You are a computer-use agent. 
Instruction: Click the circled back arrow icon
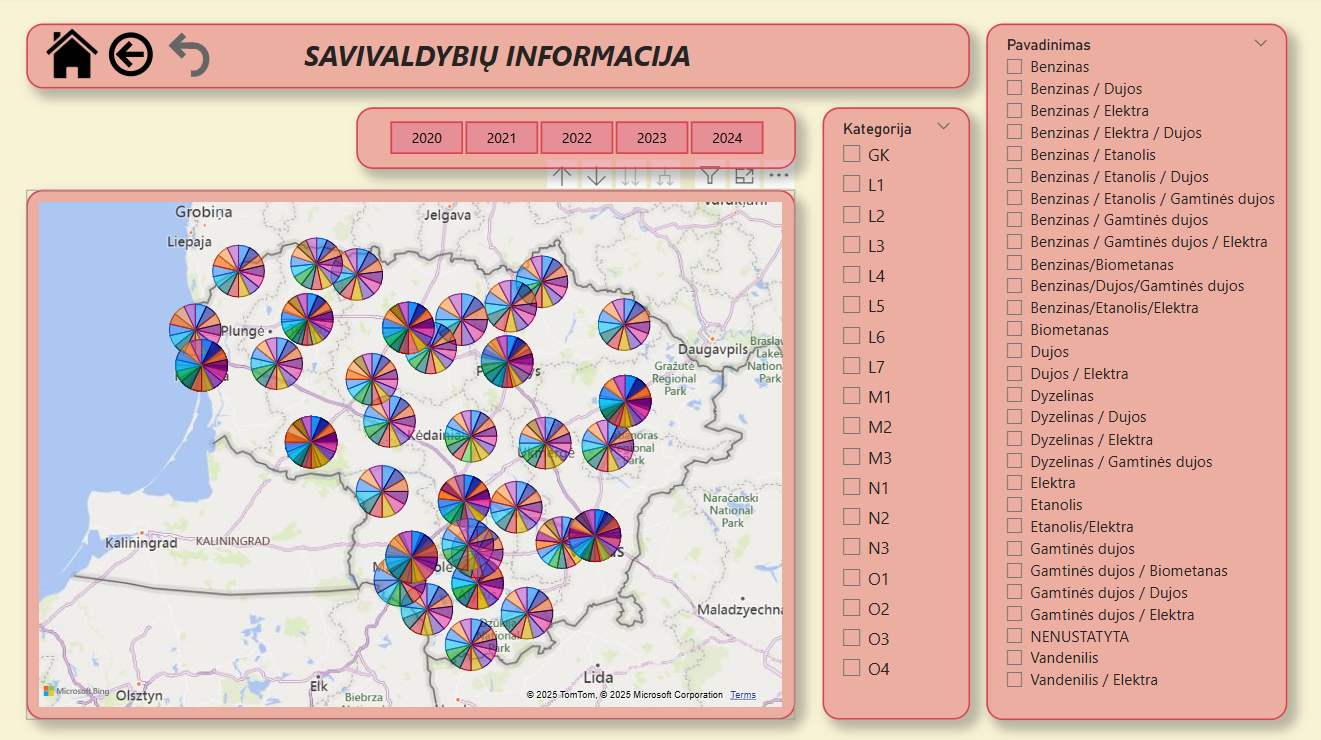click(x=131, y=54)
